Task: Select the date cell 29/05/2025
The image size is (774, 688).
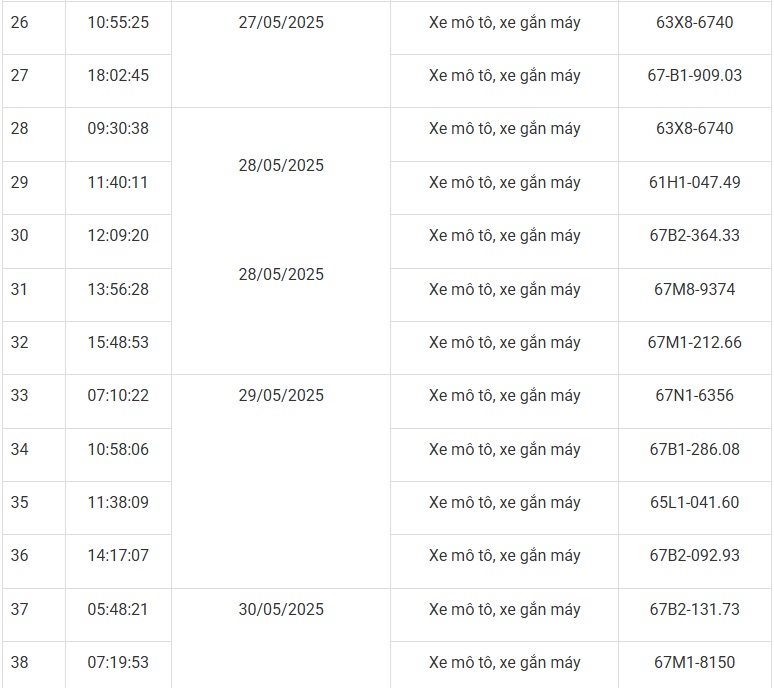Action: click(281, 395)
